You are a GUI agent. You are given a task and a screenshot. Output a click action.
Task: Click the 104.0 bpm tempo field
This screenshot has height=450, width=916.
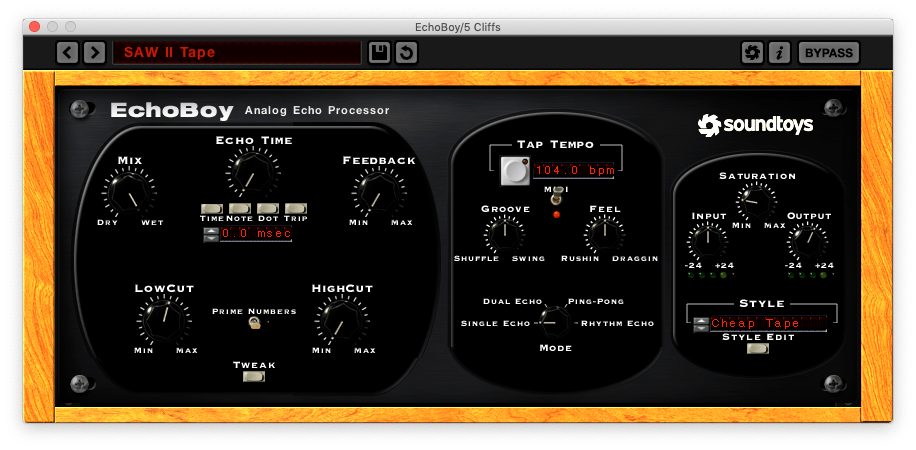(574, 171)
